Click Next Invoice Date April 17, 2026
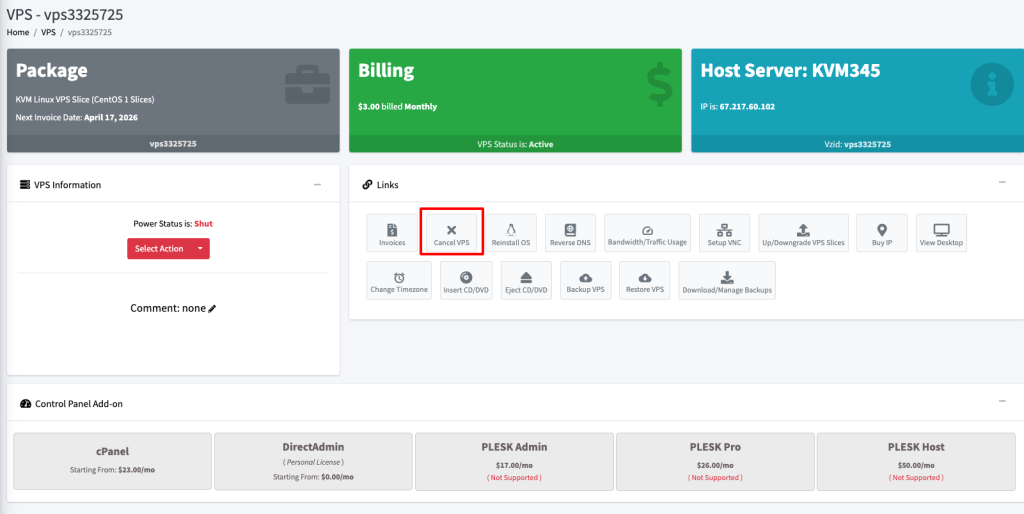The width and height of the screenshot is (1024, 514). pyautogui.click(x=76, y=118)
